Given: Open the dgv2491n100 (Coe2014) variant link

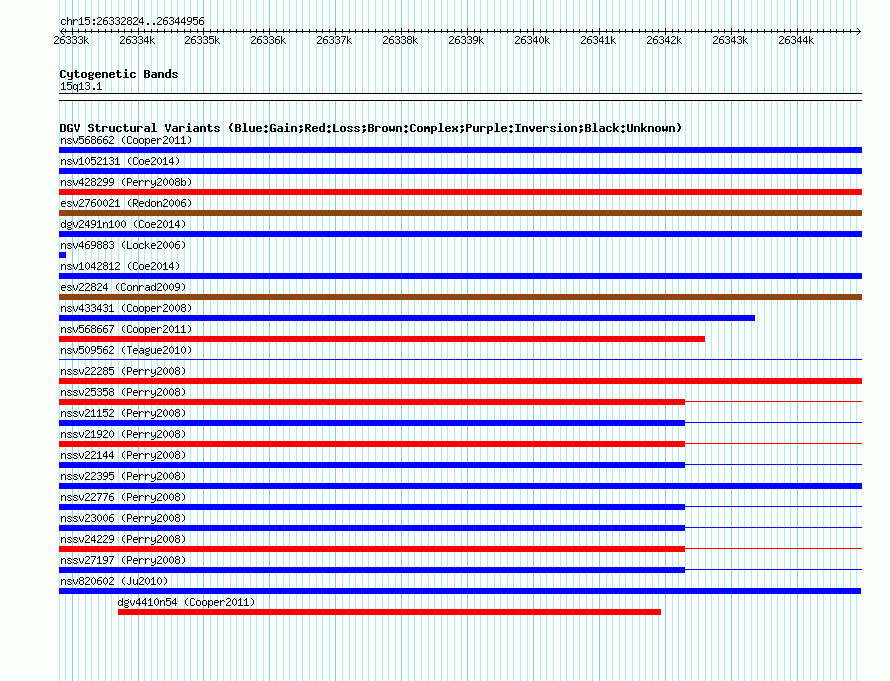Looking at the screenshot, I should pyautogui.click(x=123, y=224).
